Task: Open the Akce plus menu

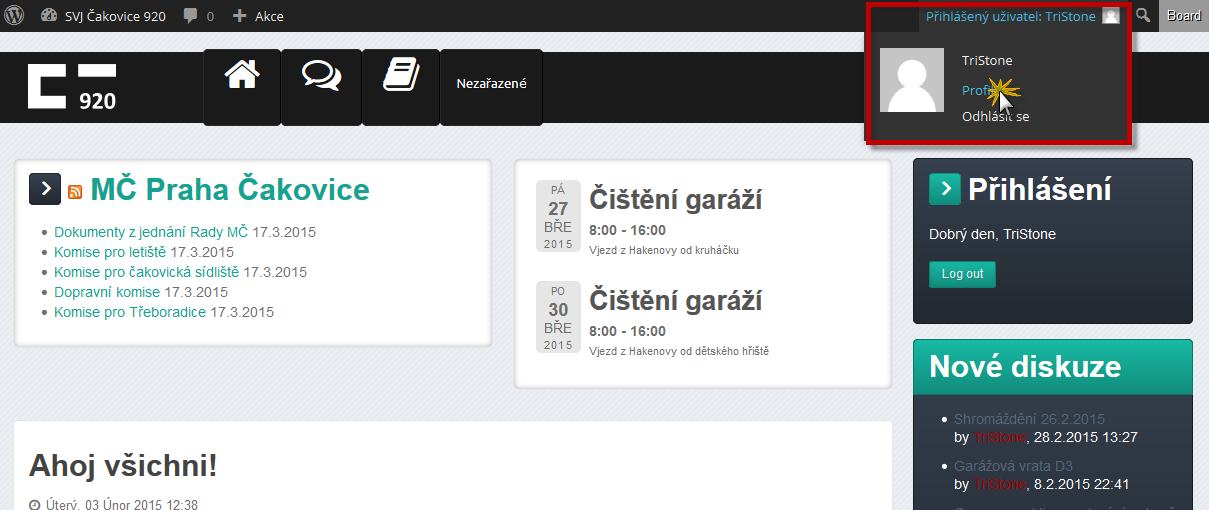Action: coord(258,16)
